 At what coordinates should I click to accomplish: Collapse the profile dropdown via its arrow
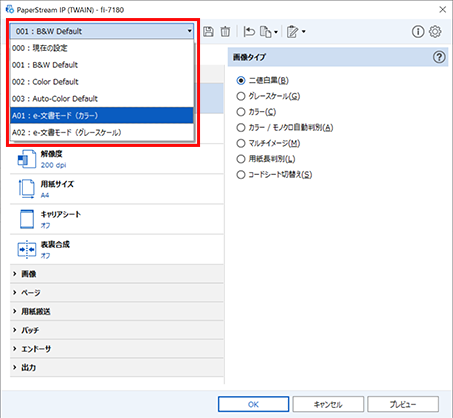point(189,31)
